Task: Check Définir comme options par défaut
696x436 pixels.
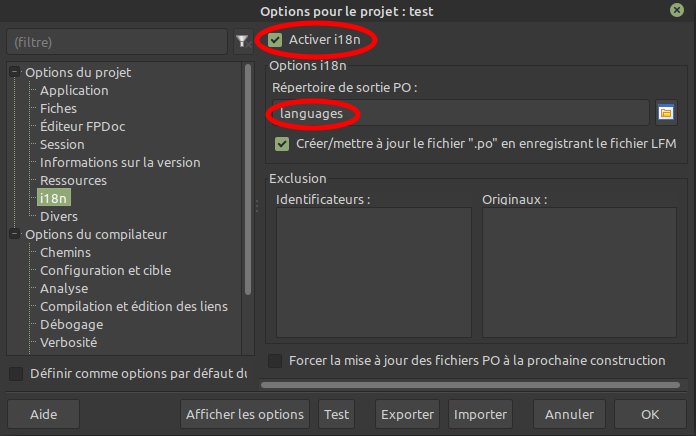Action: (16, 374)
